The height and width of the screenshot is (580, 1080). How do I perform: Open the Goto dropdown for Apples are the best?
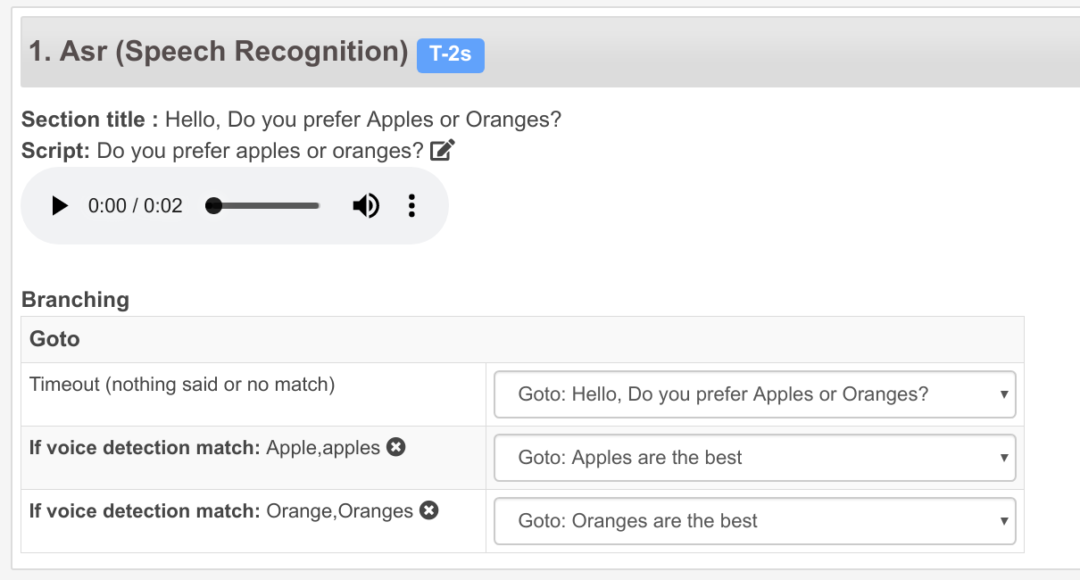[753, 457]
